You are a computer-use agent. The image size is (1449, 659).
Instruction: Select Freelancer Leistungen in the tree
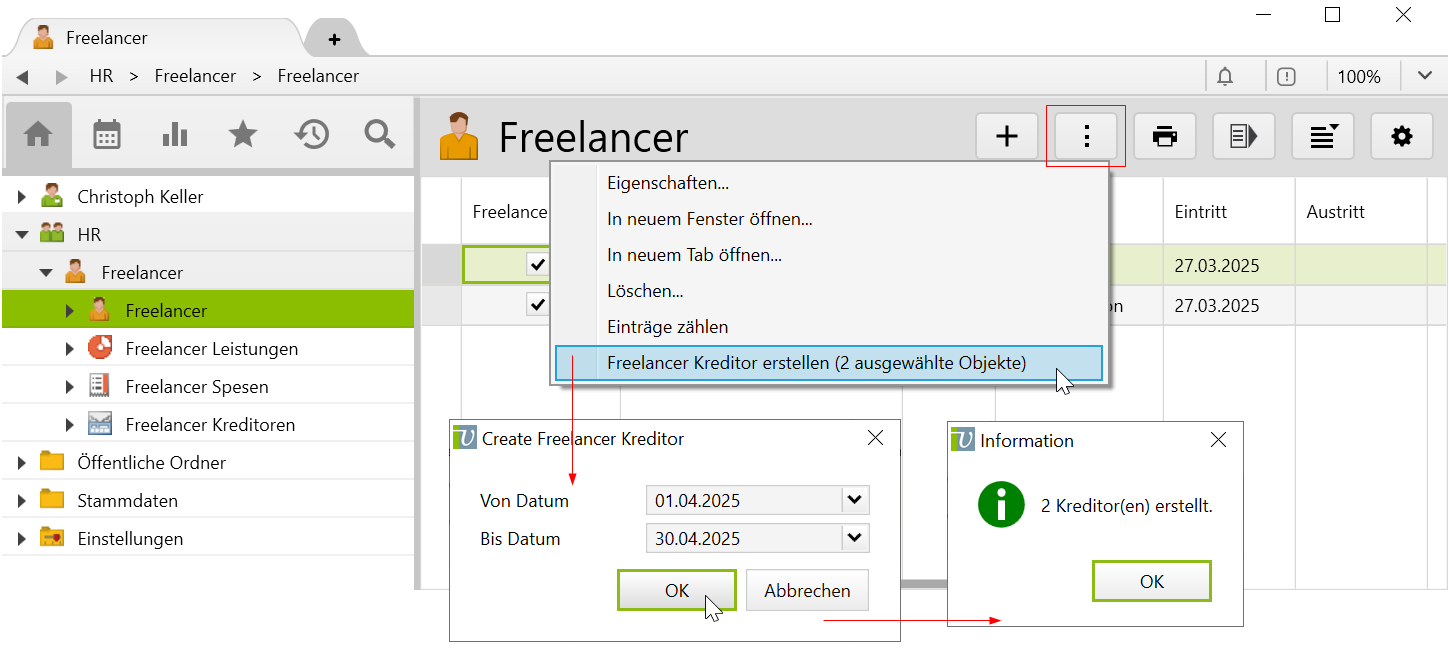coord(211,349)
